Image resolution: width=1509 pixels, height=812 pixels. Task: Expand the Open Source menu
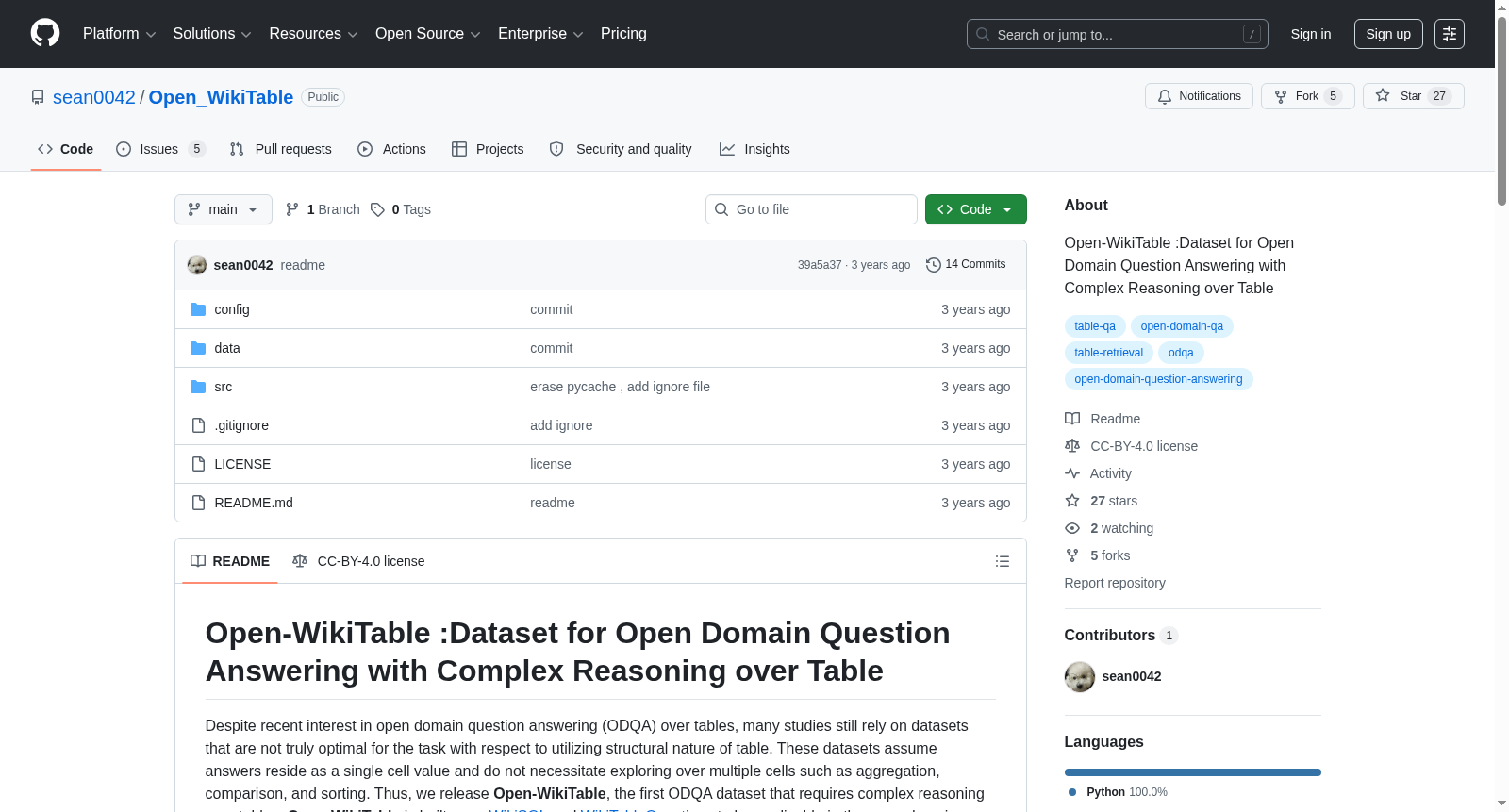[x=428, y=34]
